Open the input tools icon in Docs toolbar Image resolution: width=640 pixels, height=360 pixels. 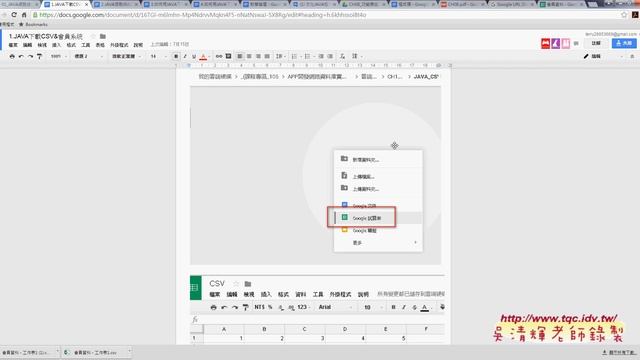[x=356, y=56]
